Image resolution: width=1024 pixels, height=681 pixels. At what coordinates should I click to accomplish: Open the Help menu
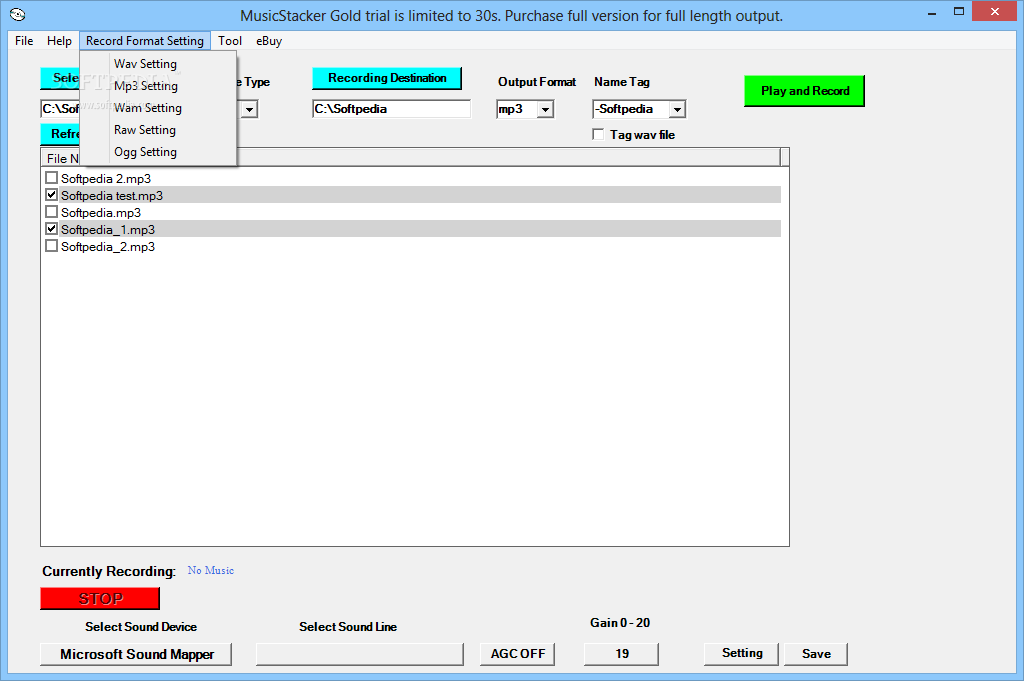point(59,40)
